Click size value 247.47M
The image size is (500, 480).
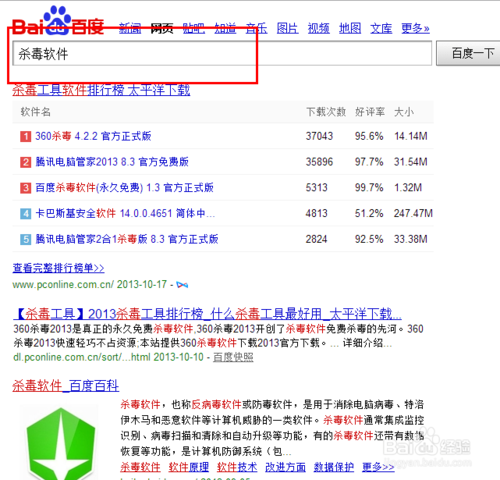click(x=413, y=213)
